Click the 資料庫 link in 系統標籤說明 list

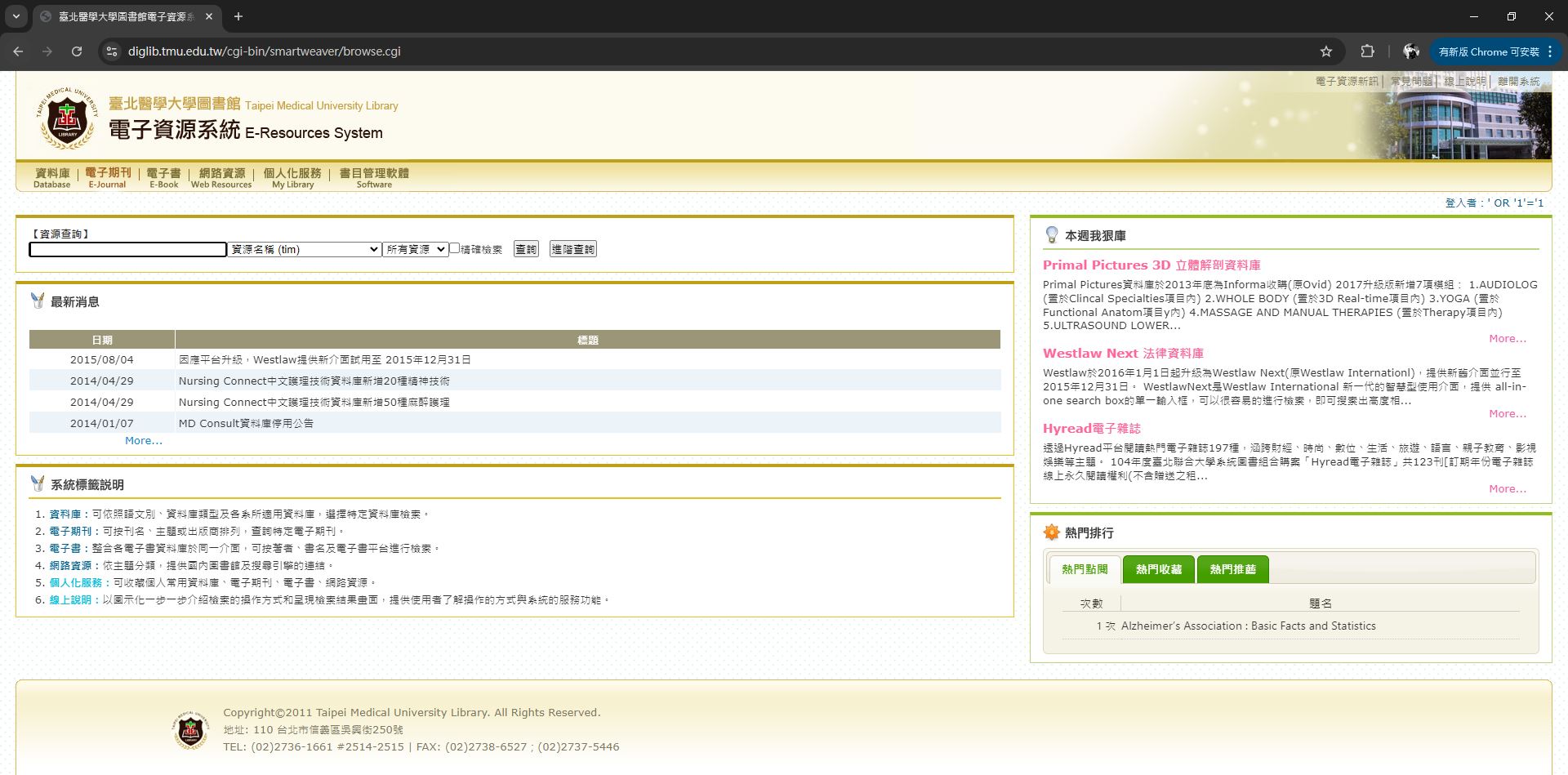65,514
